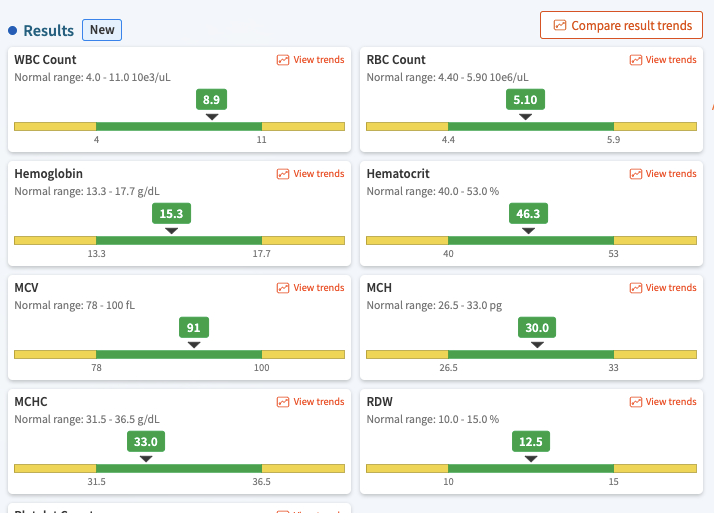Image resolution: width=714 pixels, height=513 pixels.
Task: Click the 30.0 MCH value marker
Action: (x=537, y=328)
